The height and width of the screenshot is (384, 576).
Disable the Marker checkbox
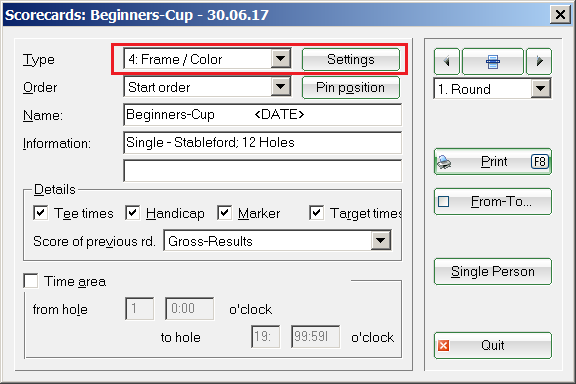[224, 213]
